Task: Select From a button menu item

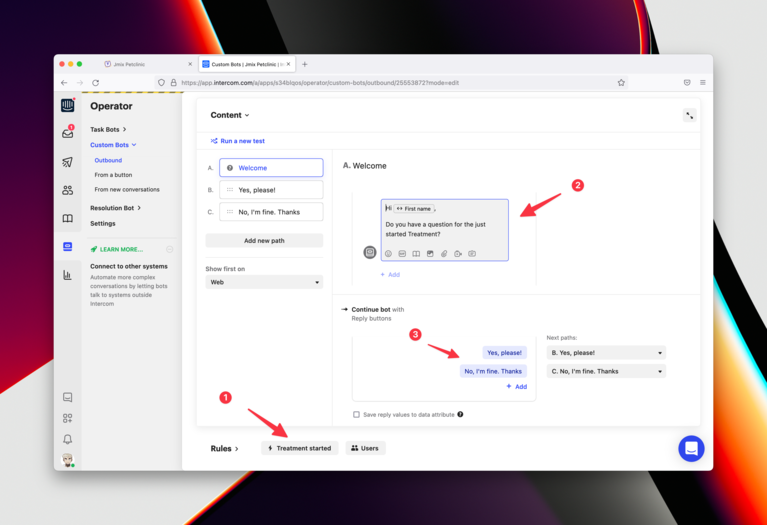Action: pyautogui.click(x=113, y=175)
